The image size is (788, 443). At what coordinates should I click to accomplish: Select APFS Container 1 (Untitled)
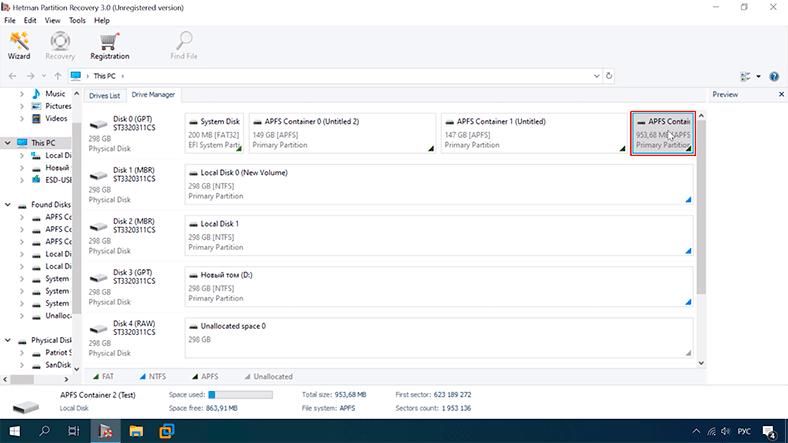pos(534,133)
